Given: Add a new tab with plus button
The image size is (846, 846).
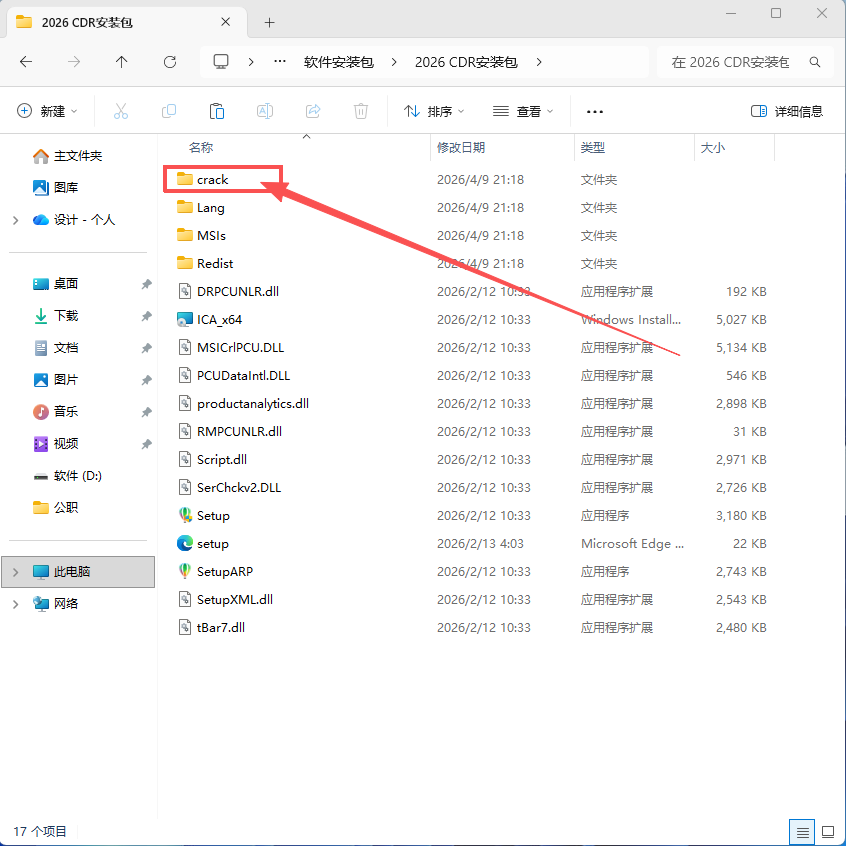Looking at the screenshot, I should click(269, 22).
